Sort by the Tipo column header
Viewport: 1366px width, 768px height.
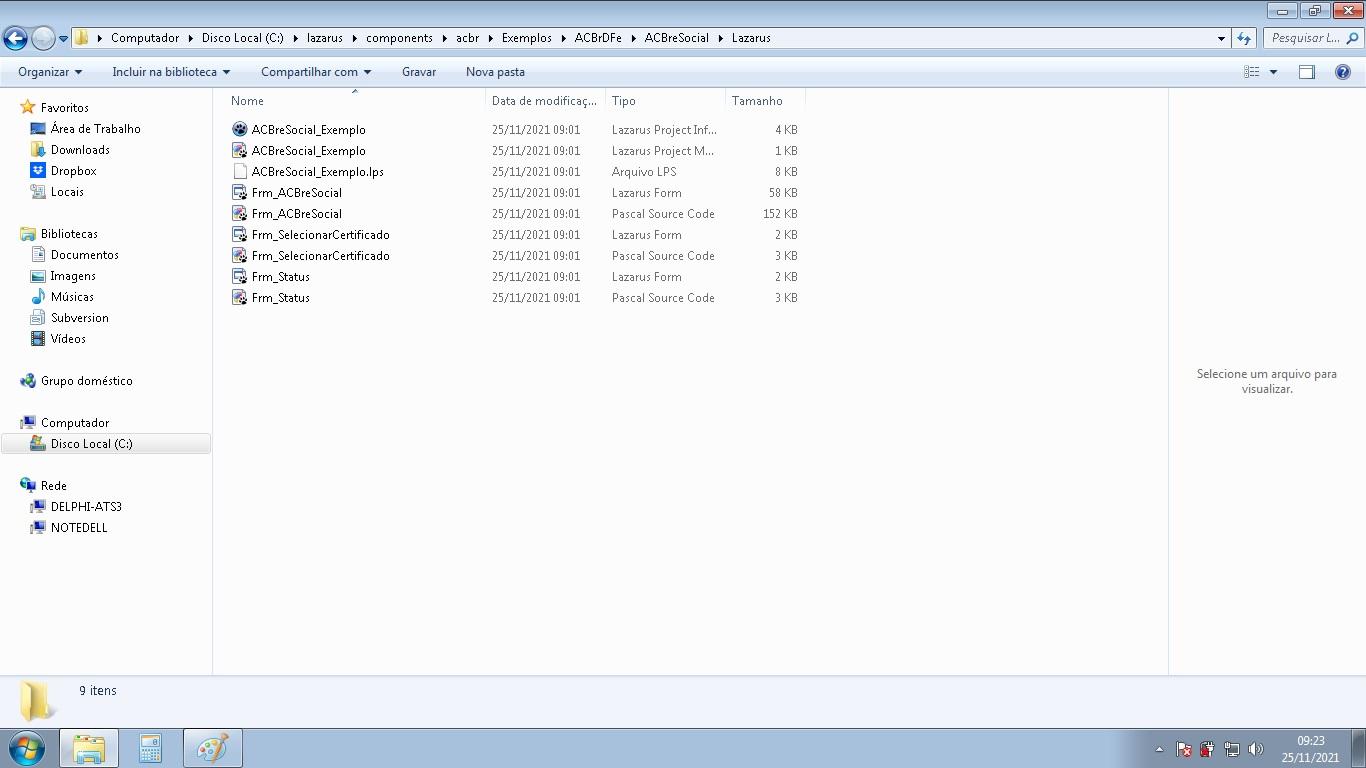(665, 101)
